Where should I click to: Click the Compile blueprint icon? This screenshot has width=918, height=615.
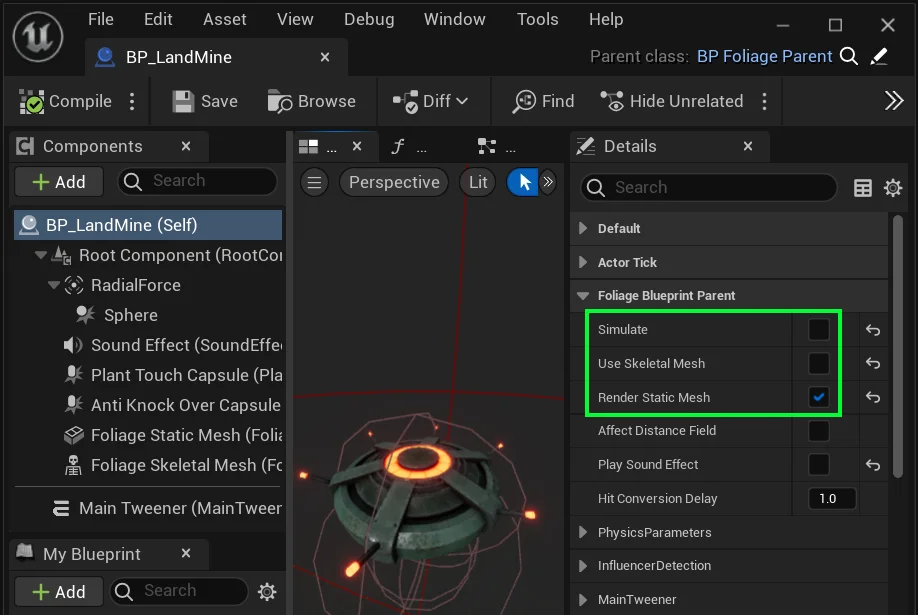click(33, 102)
